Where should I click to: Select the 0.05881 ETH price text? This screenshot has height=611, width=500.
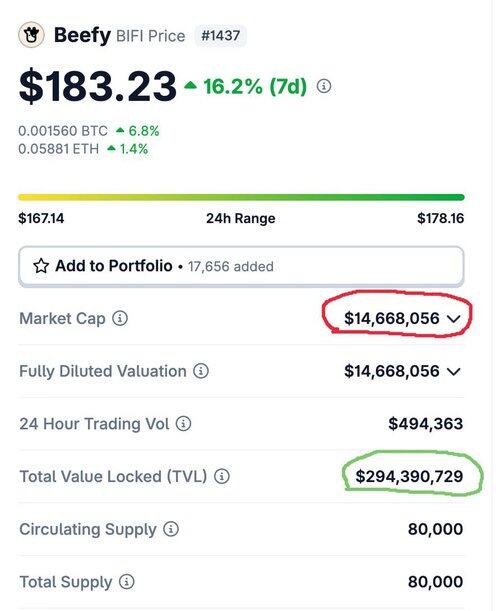[58, 149]
